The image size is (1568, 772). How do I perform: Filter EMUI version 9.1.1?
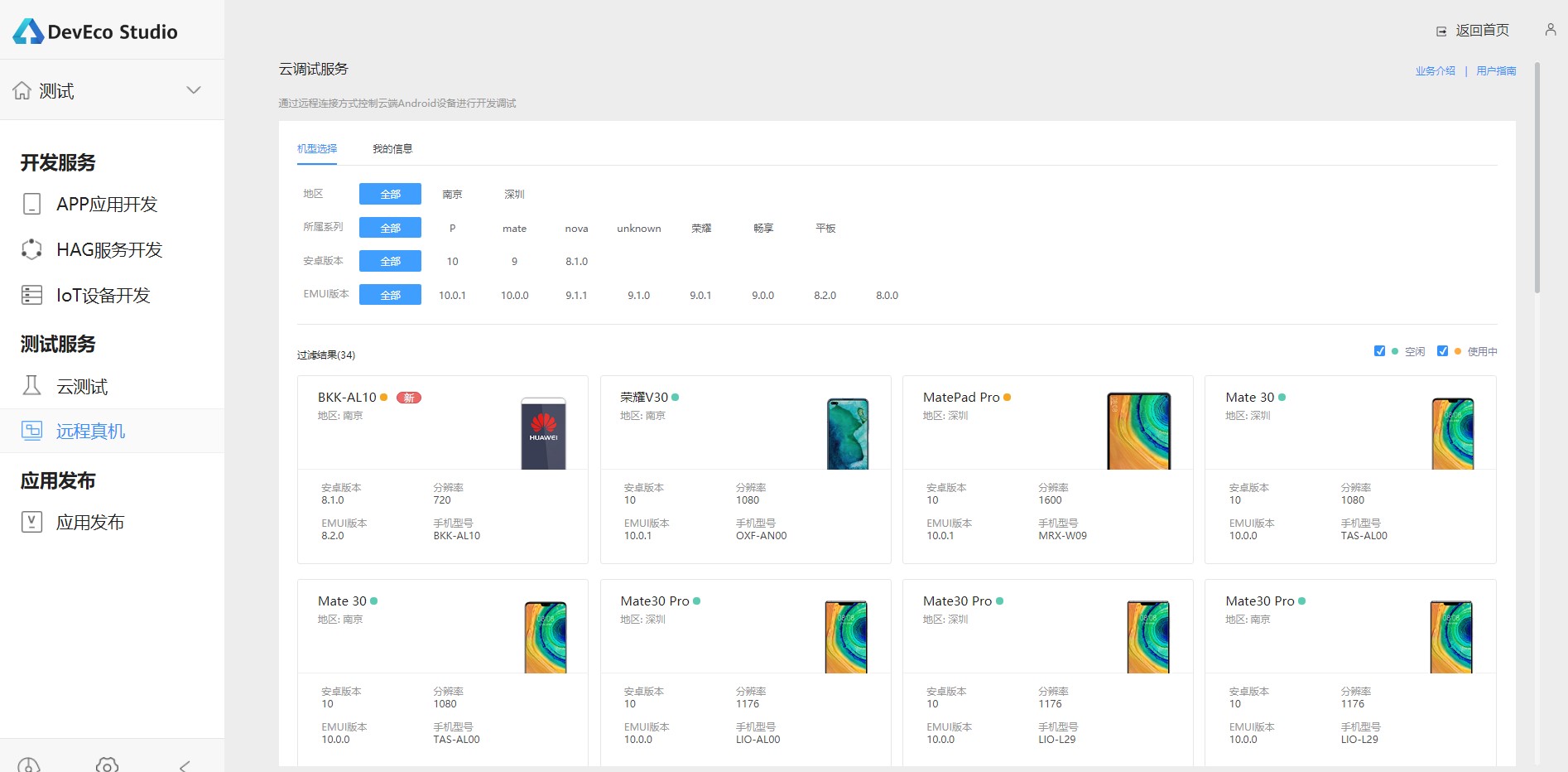tap(576, 295)
